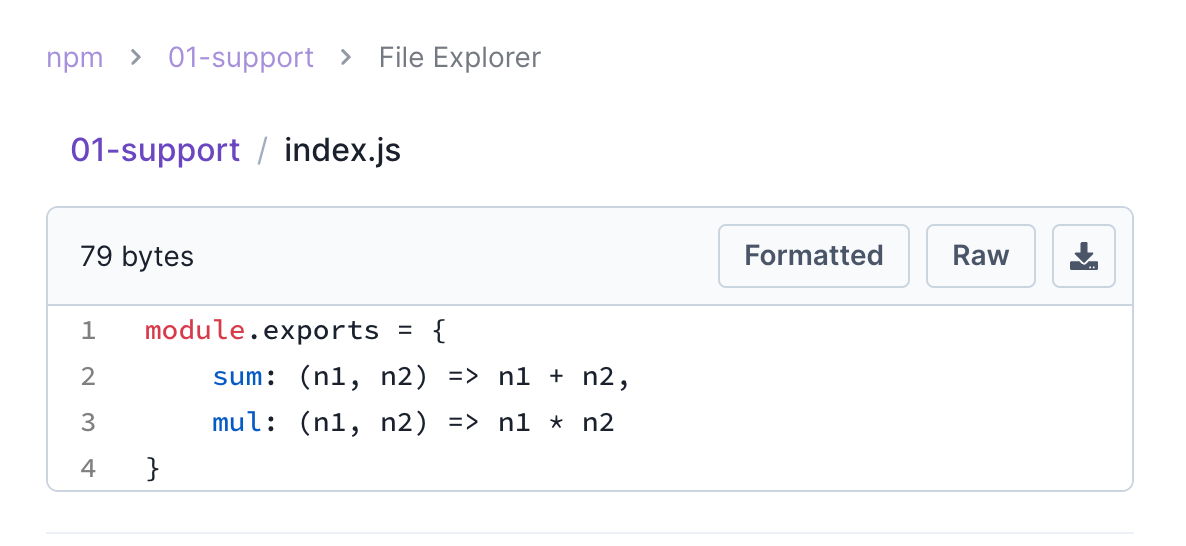Go to npm breadcrumb link
The height and width of the screenshot is (546, 1186).
pyautogui.click(x=75, y=57)
